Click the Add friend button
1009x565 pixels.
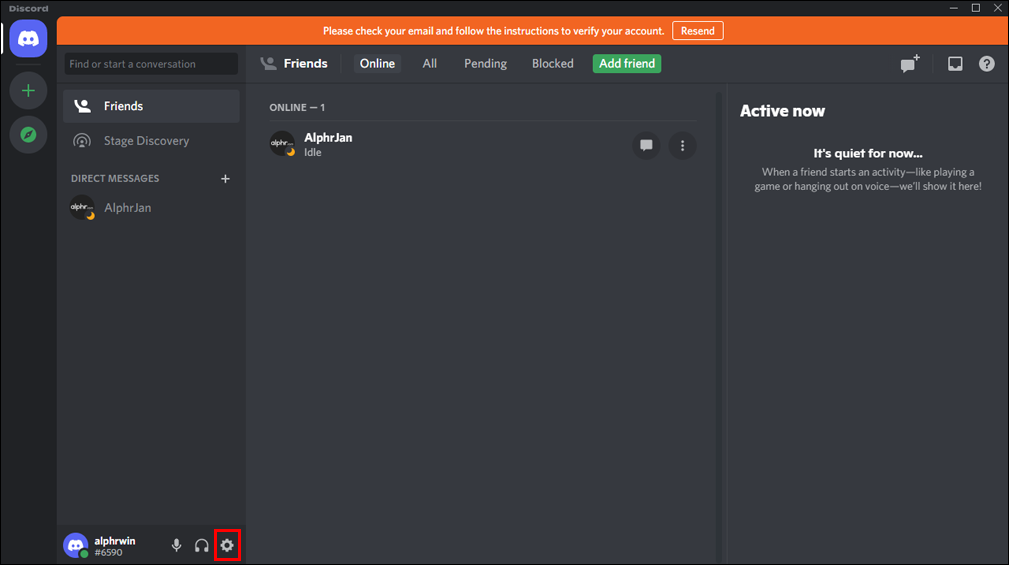[x=627, y=64]
